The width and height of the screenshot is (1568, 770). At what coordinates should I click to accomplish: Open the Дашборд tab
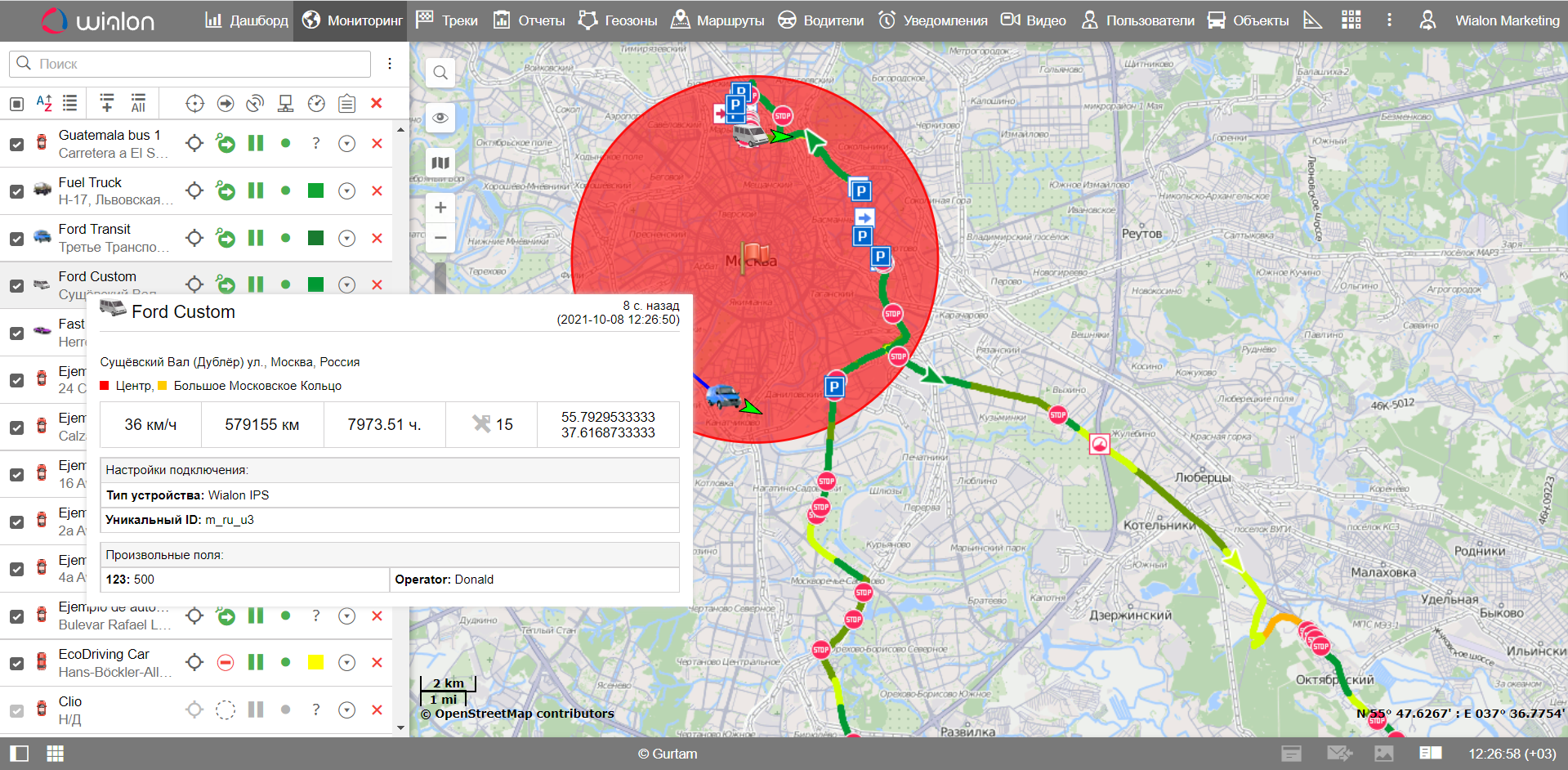pos(246,20)
